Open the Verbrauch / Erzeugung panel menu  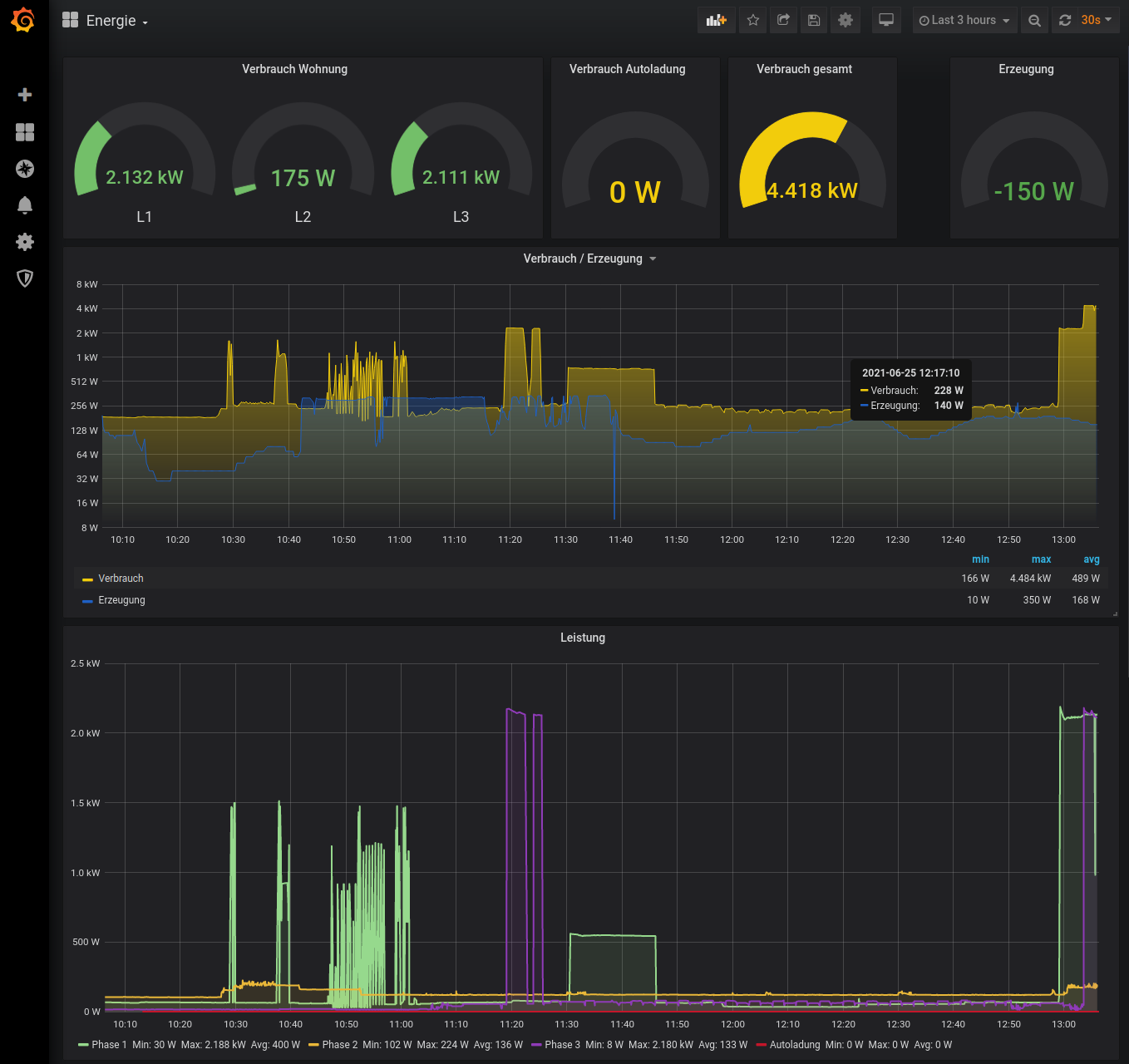589,259
